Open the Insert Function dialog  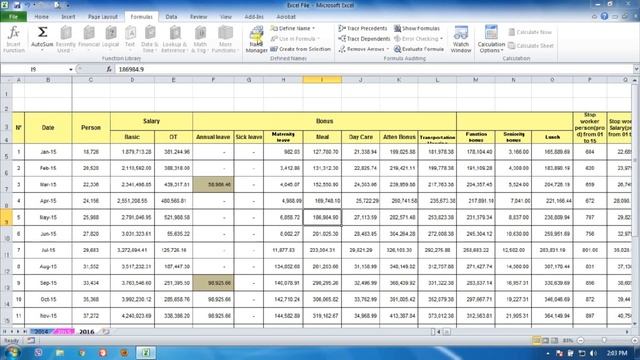point(13,39)
